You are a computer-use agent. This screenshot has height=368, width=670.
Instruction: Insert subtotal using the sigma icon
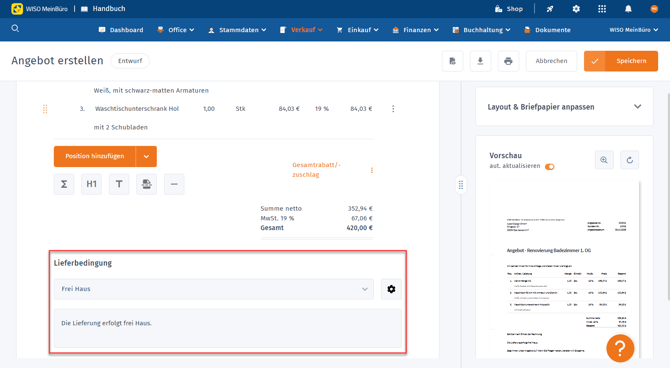point(64,184)
